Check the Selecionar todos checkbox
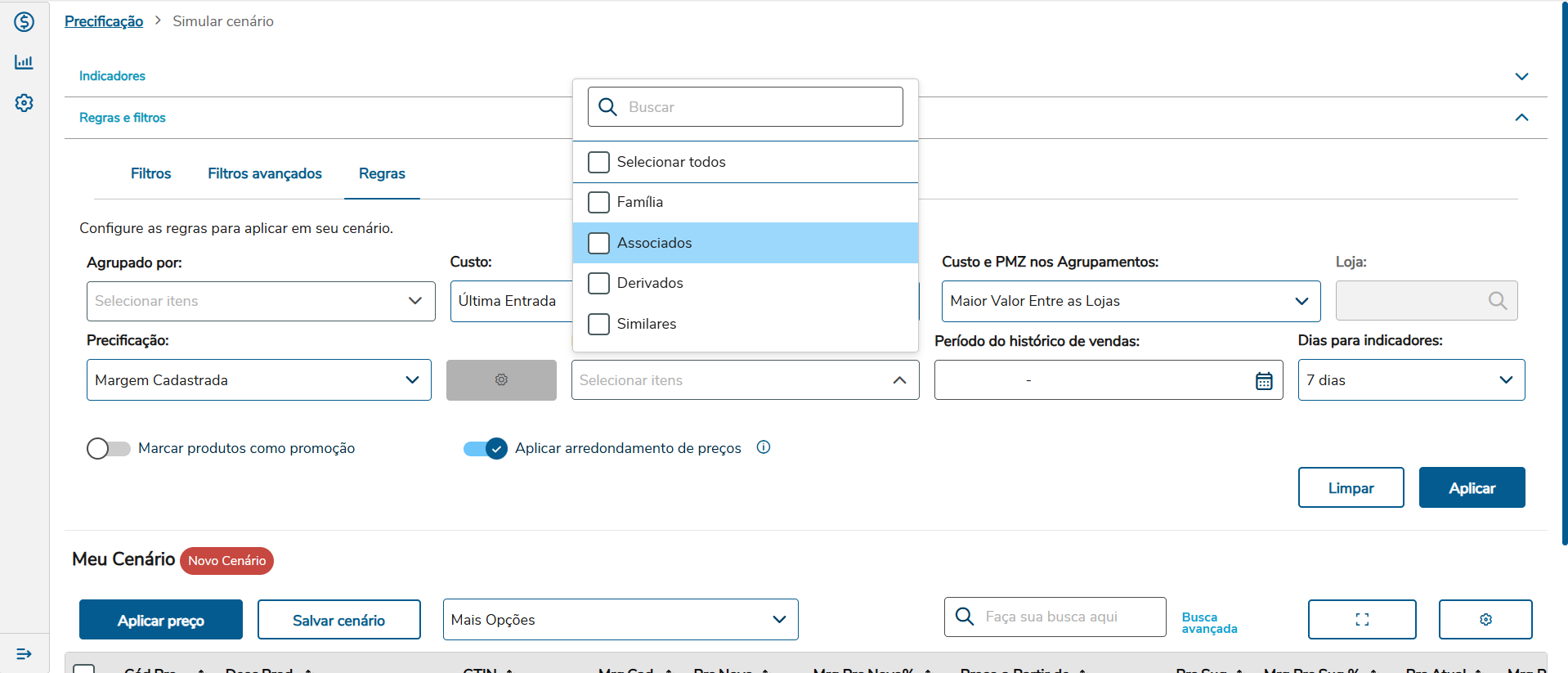The width and height of the screenshot is (1568, 673). click(599, 162)
